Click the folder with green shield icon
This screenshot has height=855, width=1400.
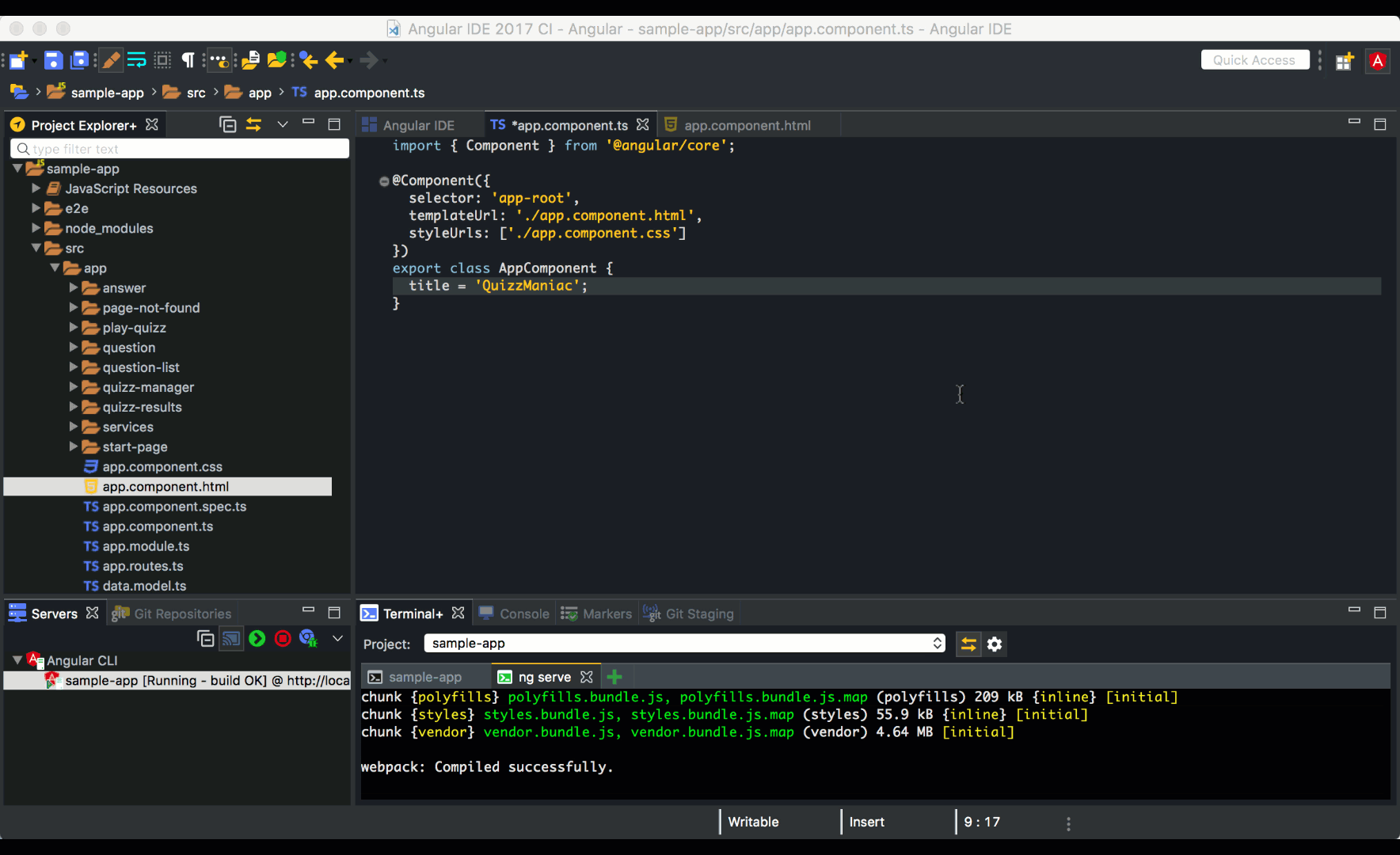tap(276, 60)
